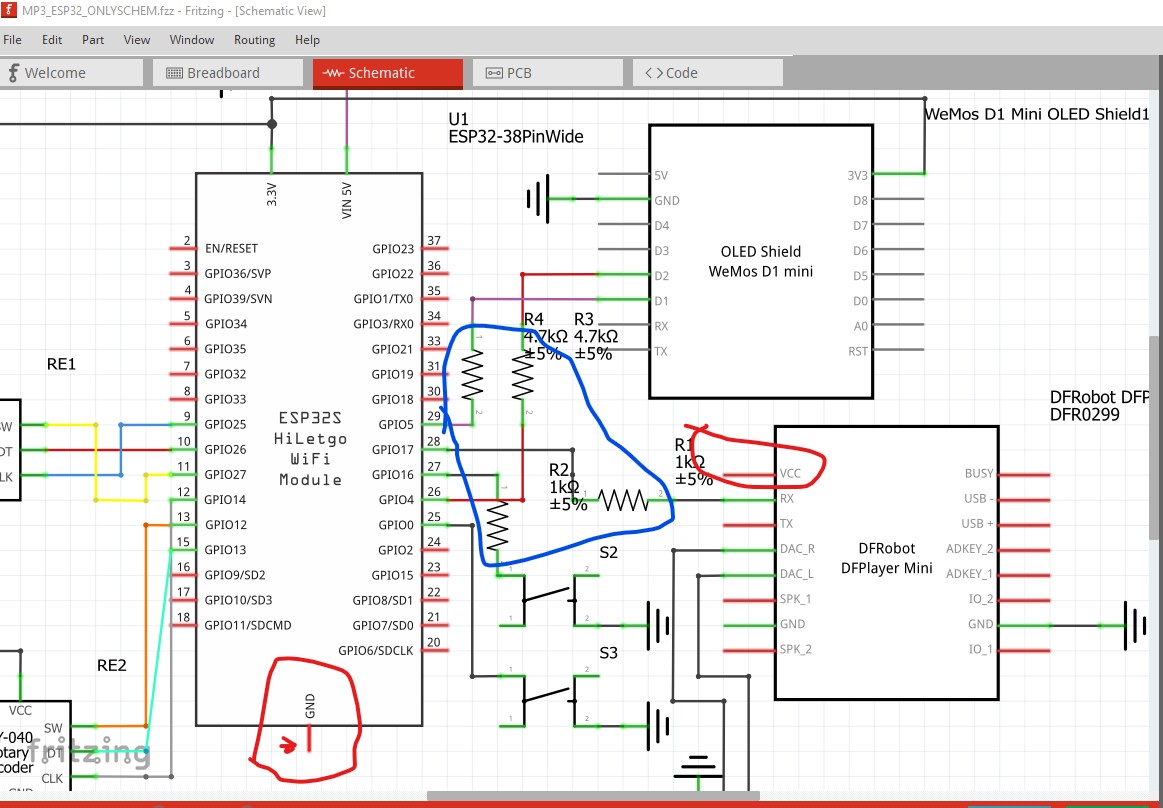
Task: Select the R2 1kΩ resistor symbol
Action: [623, 501]
